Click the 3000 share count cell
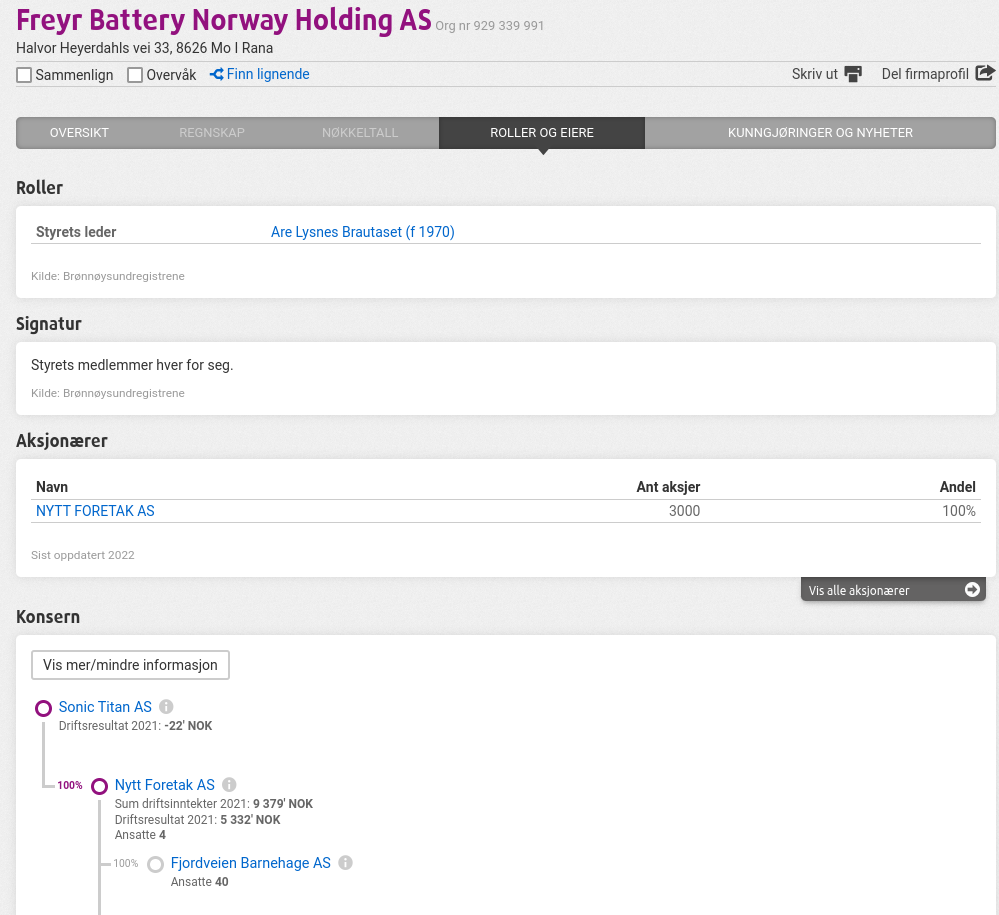 click(684, 511)
